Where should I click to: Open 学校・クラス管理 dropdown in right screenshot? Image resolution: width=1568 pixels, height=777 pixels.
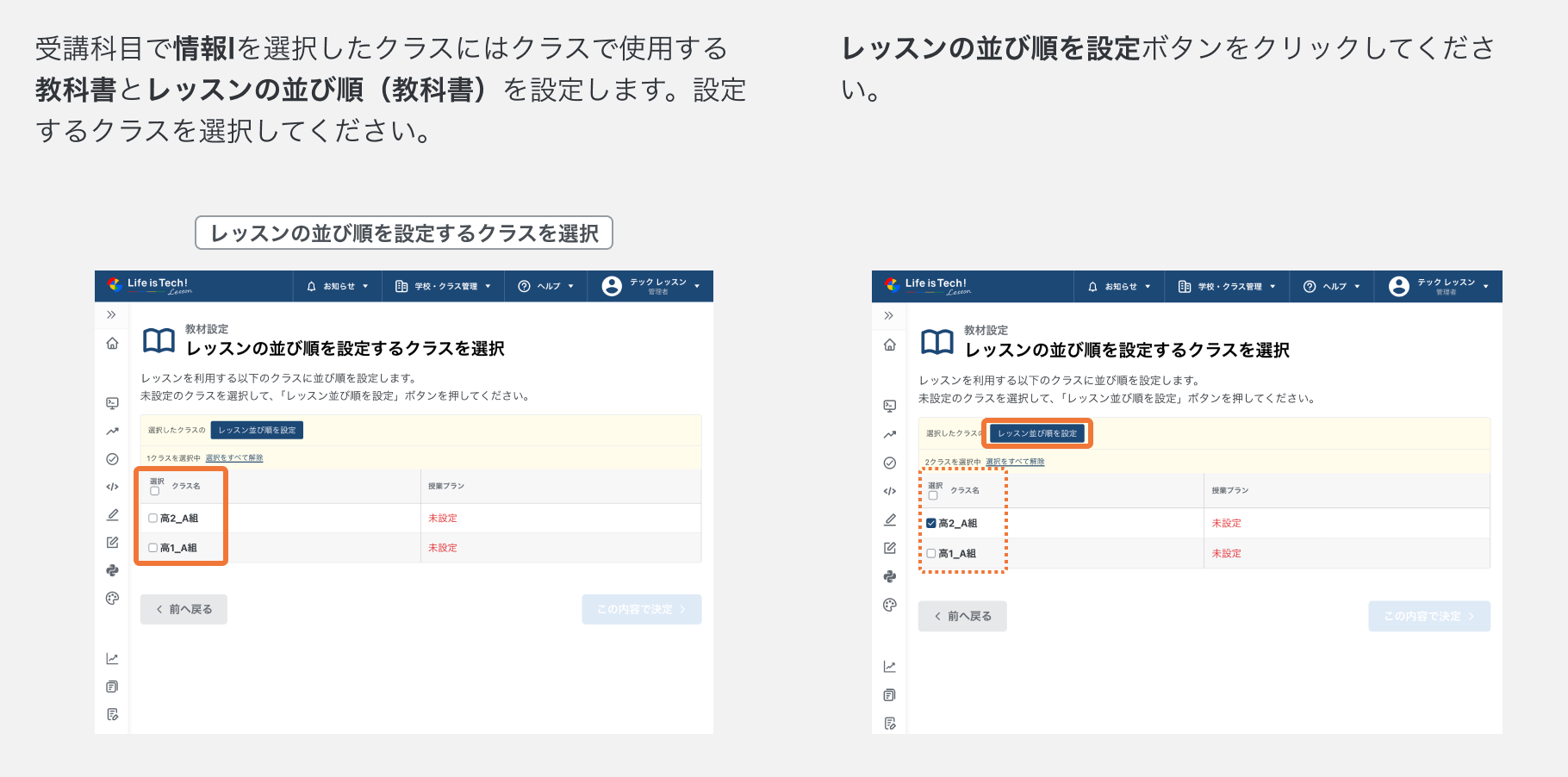(x=1227, y=287)
